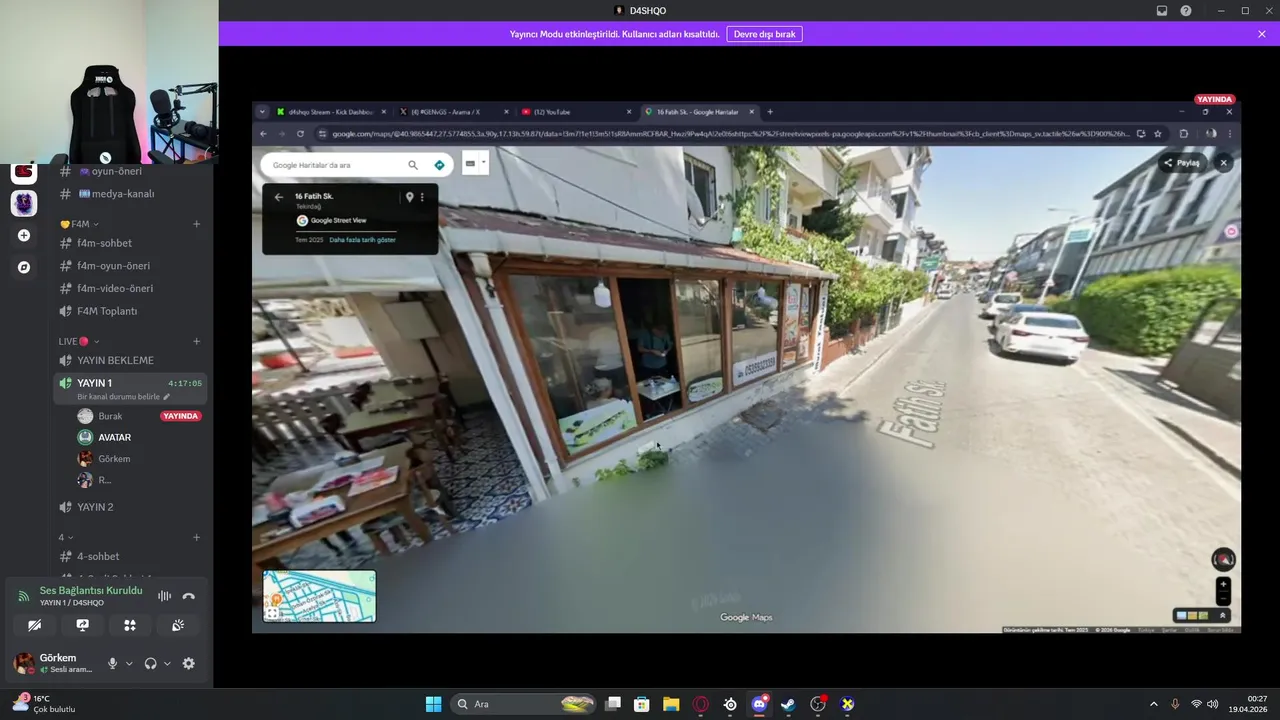The height and width of the screenshot is (720, 1280).
Task: Select 16 Fatih Sk. Google Haritalar tab
Action: pyautogui.click(x=700, y=112)
